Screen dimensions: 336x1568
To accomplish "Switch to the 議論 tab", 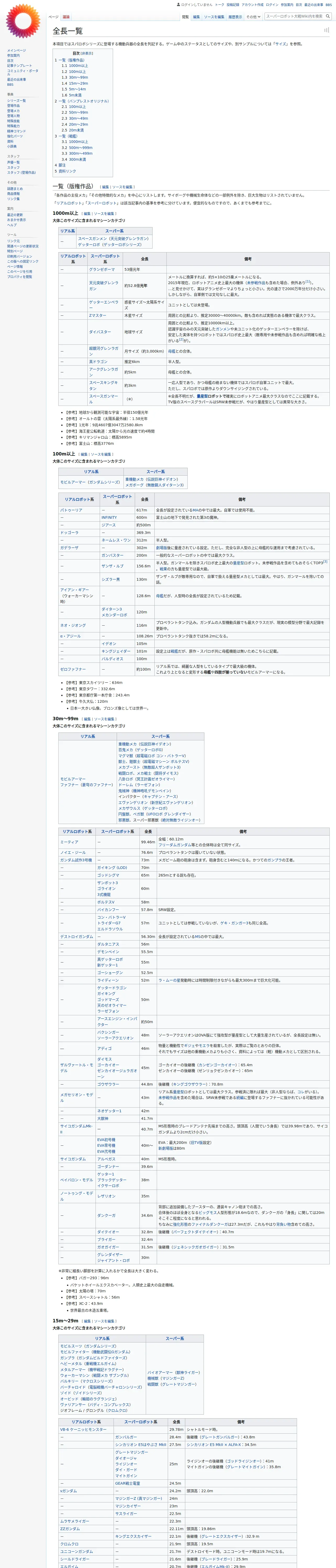I will tap(66, 17).
